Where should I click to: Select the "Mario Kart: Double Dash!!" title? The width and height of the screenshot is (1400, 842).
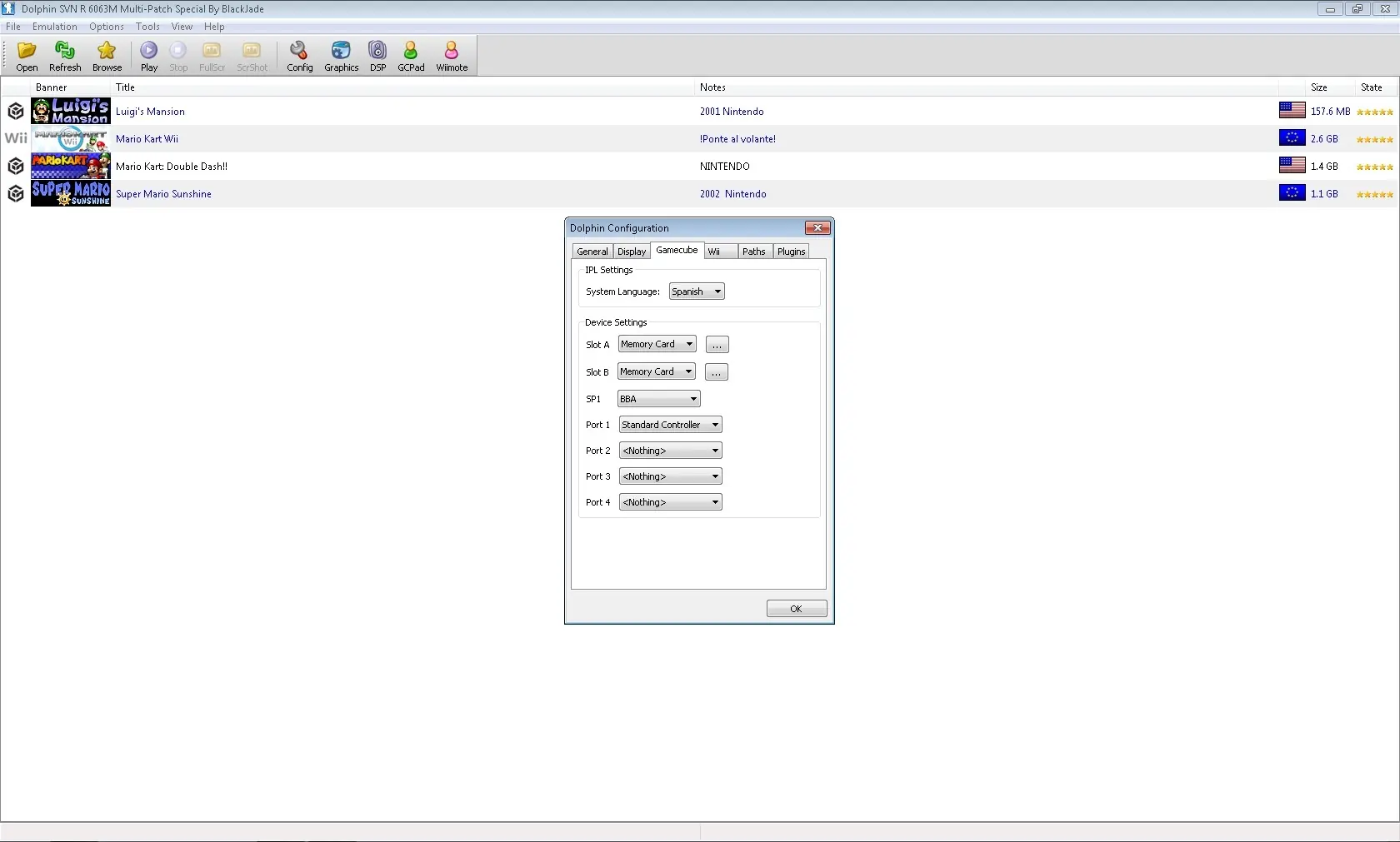(172, 167)
